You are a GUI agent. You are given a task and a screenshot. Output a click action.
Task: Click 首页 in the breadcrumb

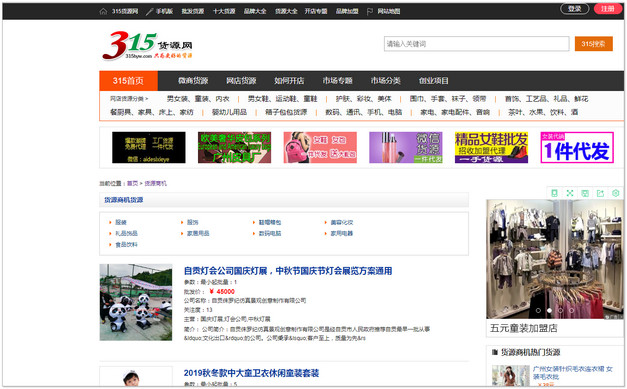pos(132,184)
